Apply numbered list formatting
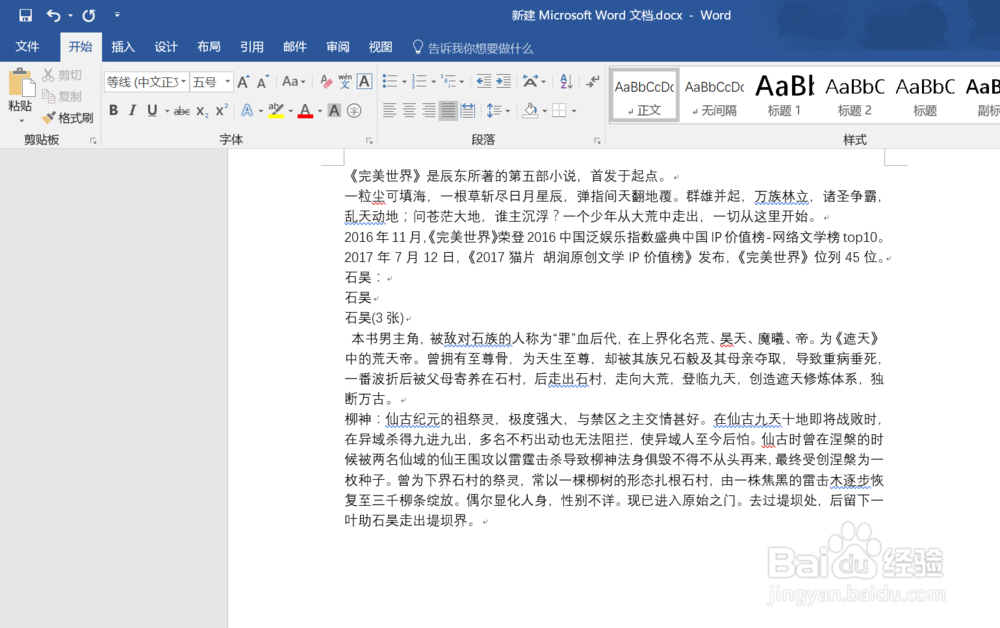Image resolution: width=1000 pixels, height=628 pixels. click(419, 82)
